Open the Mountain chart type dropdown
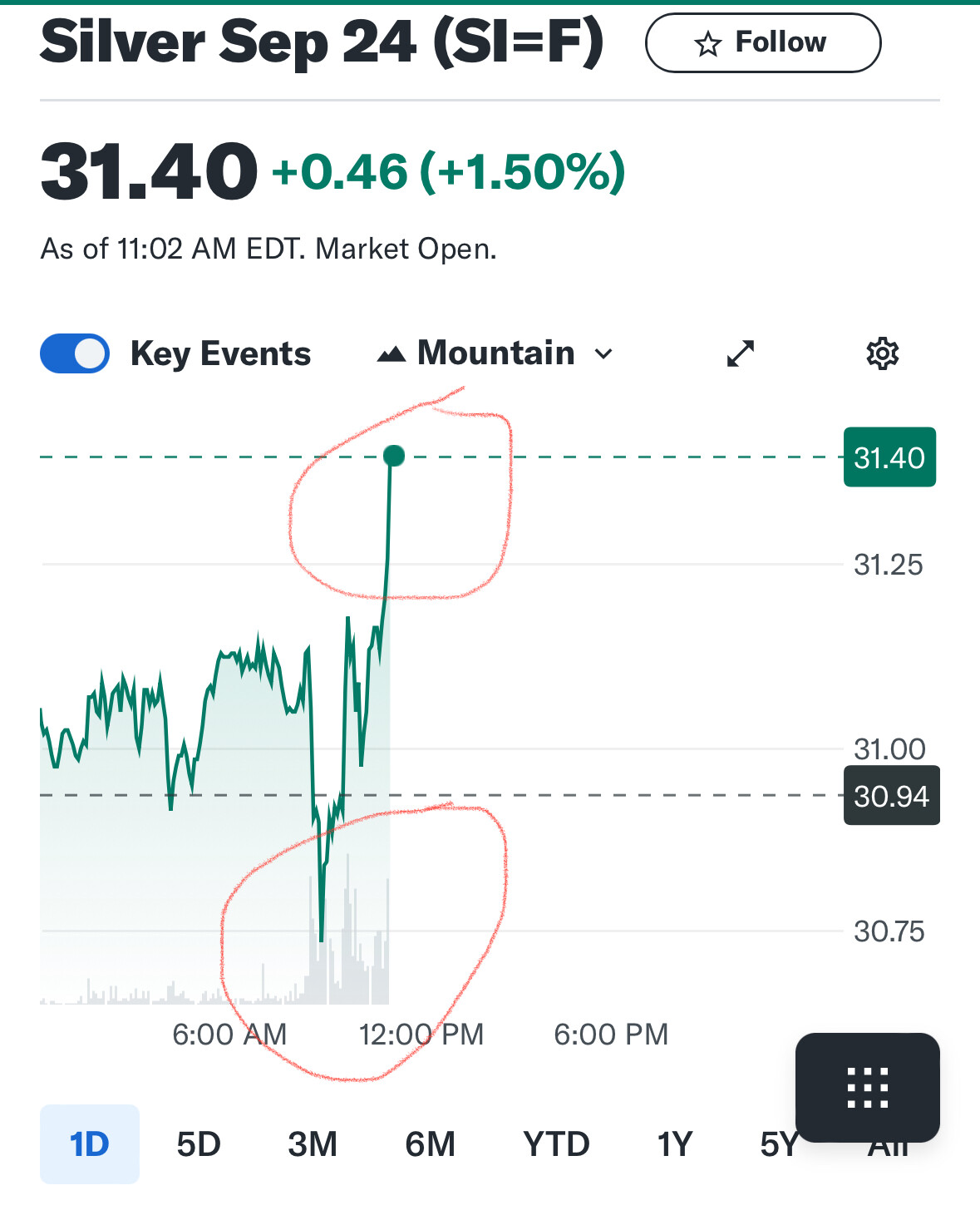Screen dimensions: 980x1220 click(495, 353)
